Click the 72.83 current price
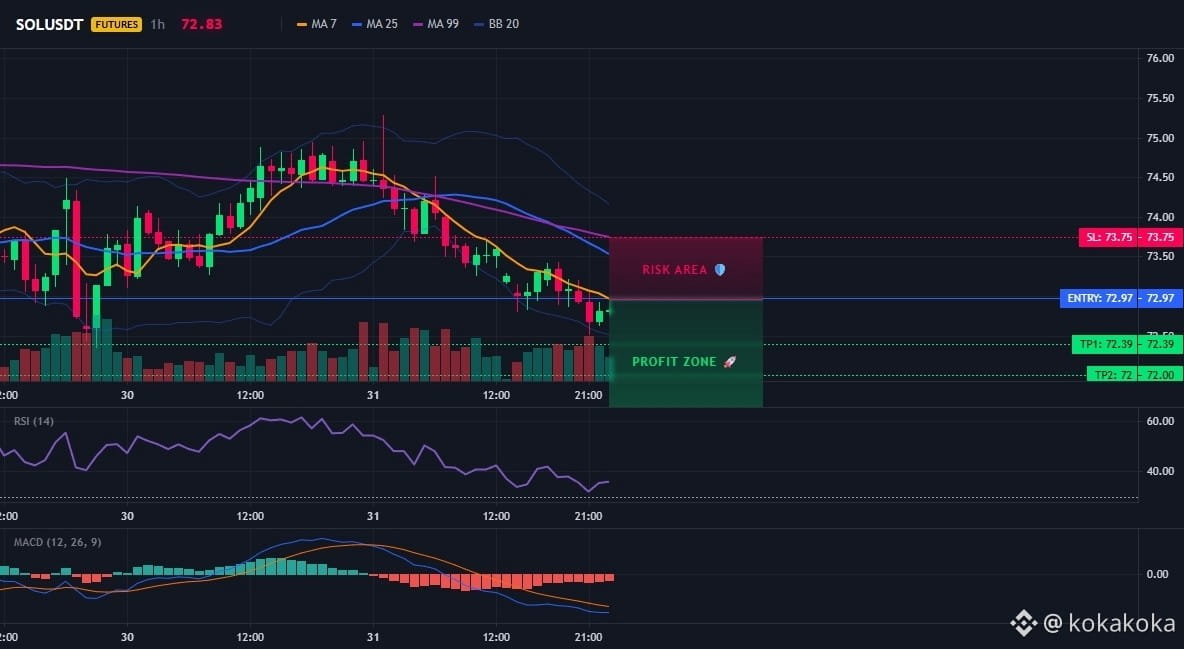 tap(202, 24)
